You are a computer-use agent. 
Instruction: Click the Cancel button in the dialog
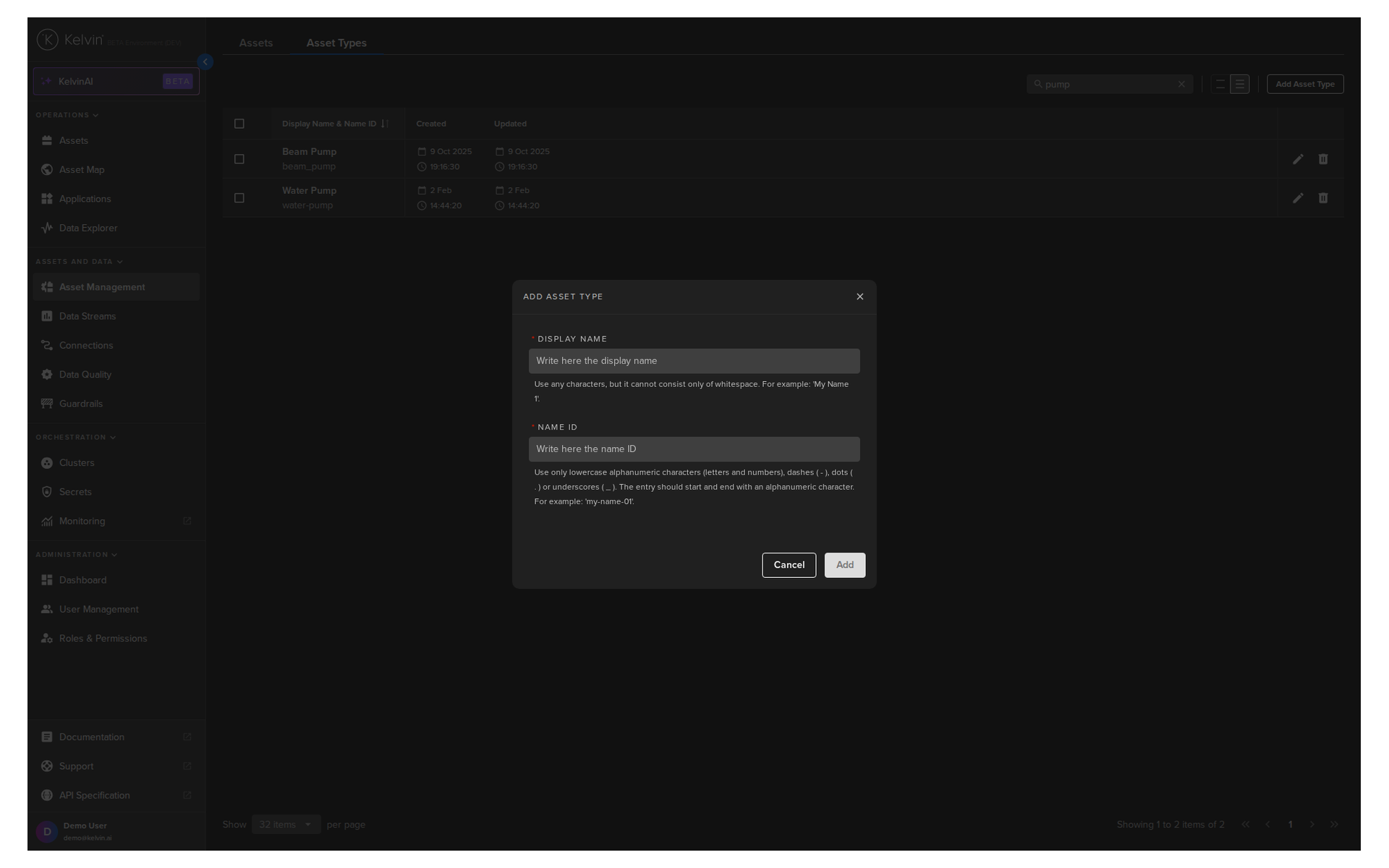coord(789,565)
